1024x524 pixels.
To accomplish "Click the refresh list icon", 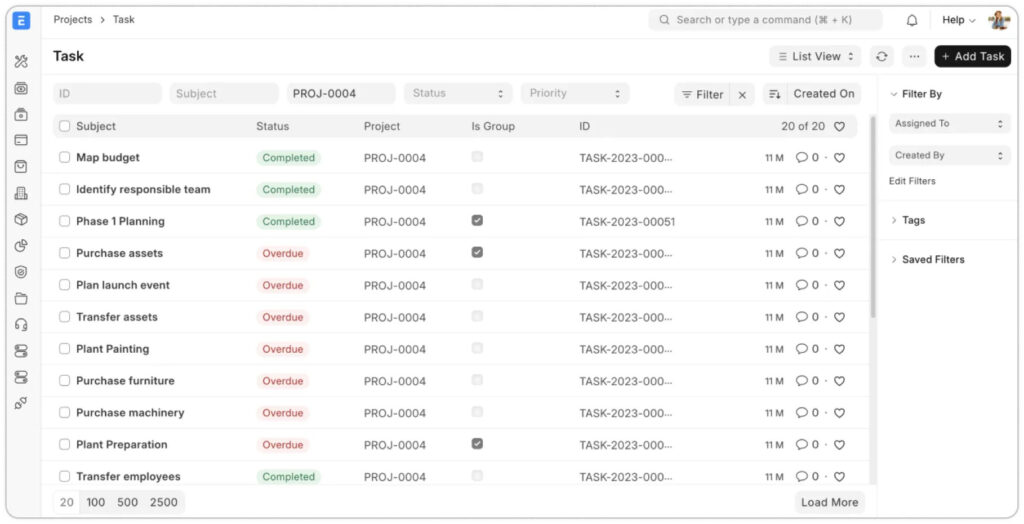I will pyautogui.click(x=882, y=57).
